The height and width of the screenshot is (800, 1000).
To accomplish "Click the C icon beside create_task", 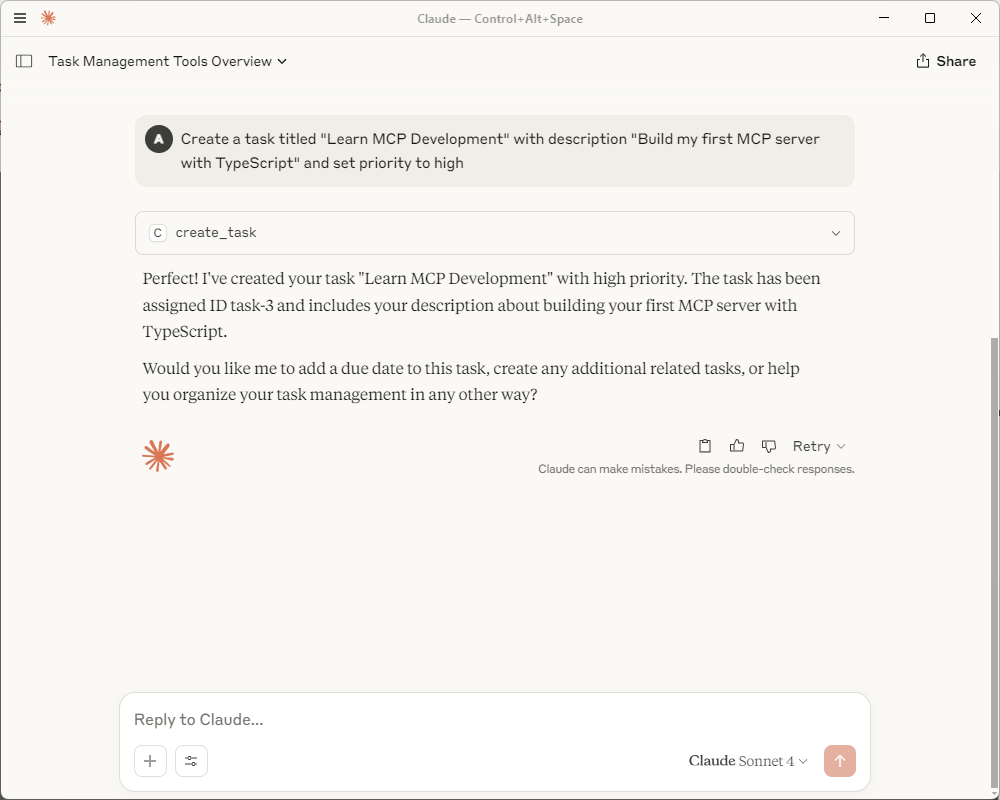I will point(158,233).
